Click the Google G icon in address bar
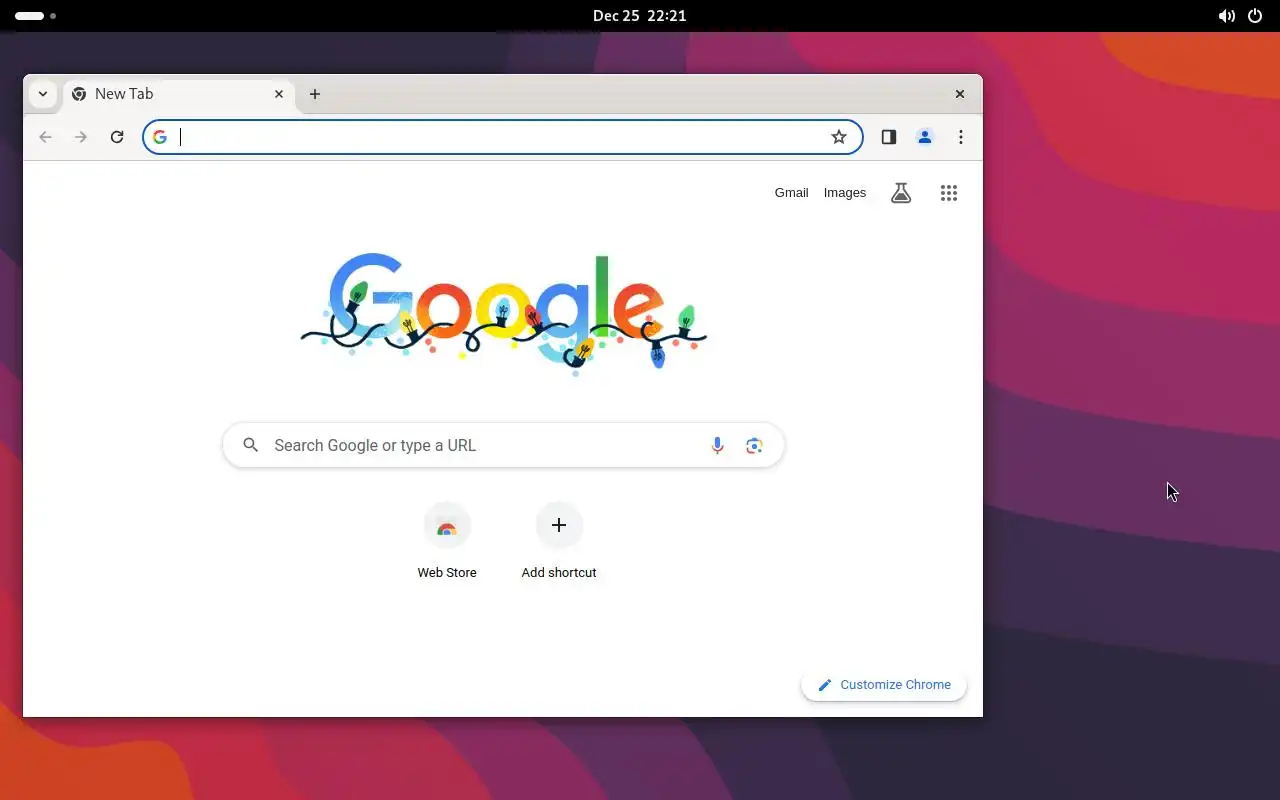Image resolution: width=1280 pixels, height=800 pixels. (160, 137)
